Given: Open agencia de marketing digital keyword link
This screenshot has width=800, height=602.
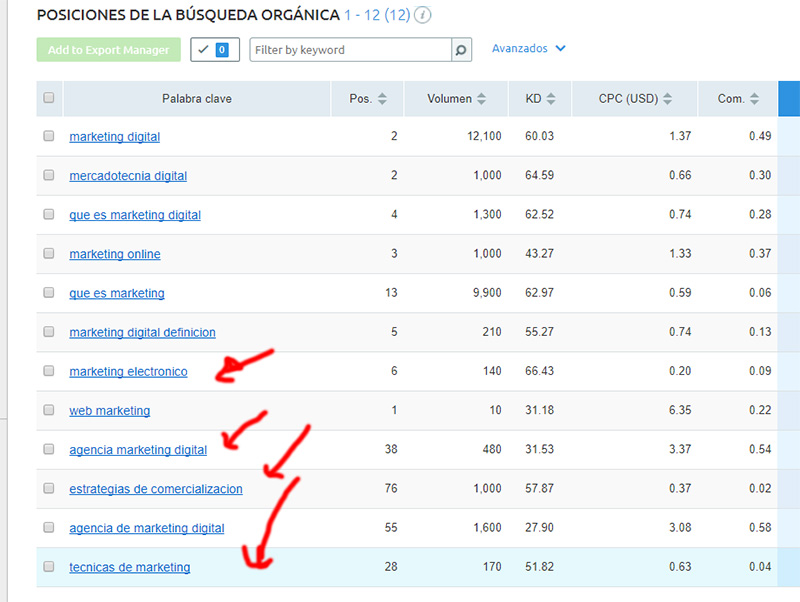Looking at the screenshot, I should (147, 528).
